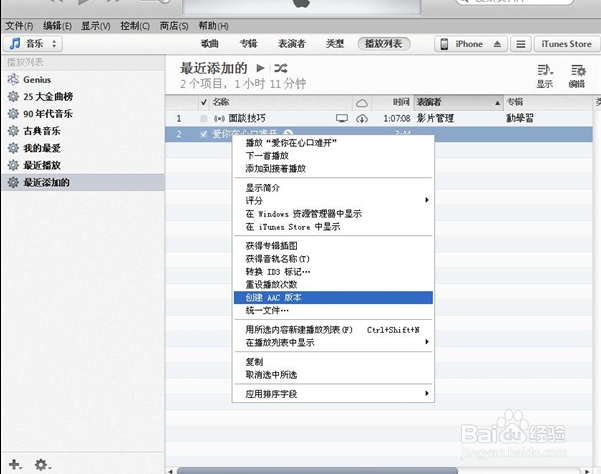Choose 在 iTunes Store 中显示
601x474 pixels.
click(333, 226)
